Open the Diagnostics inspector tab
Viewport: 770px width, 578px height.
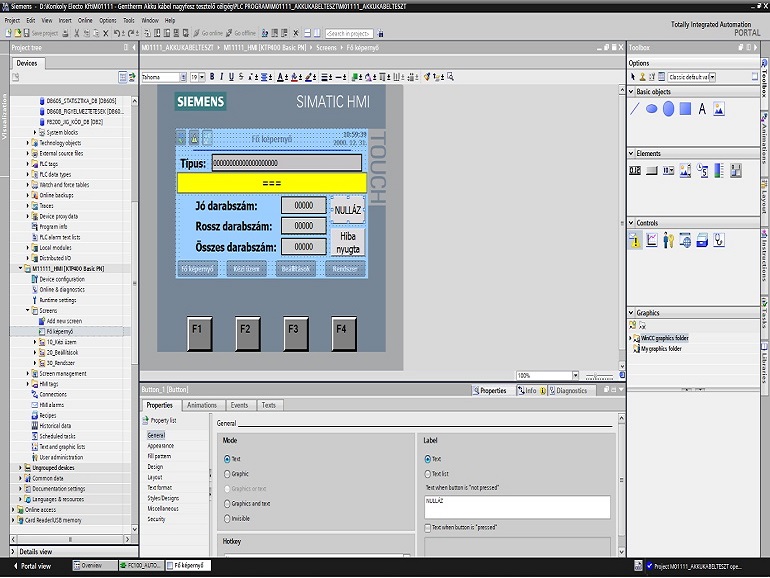pyautogui.click(x=568, y=390)
